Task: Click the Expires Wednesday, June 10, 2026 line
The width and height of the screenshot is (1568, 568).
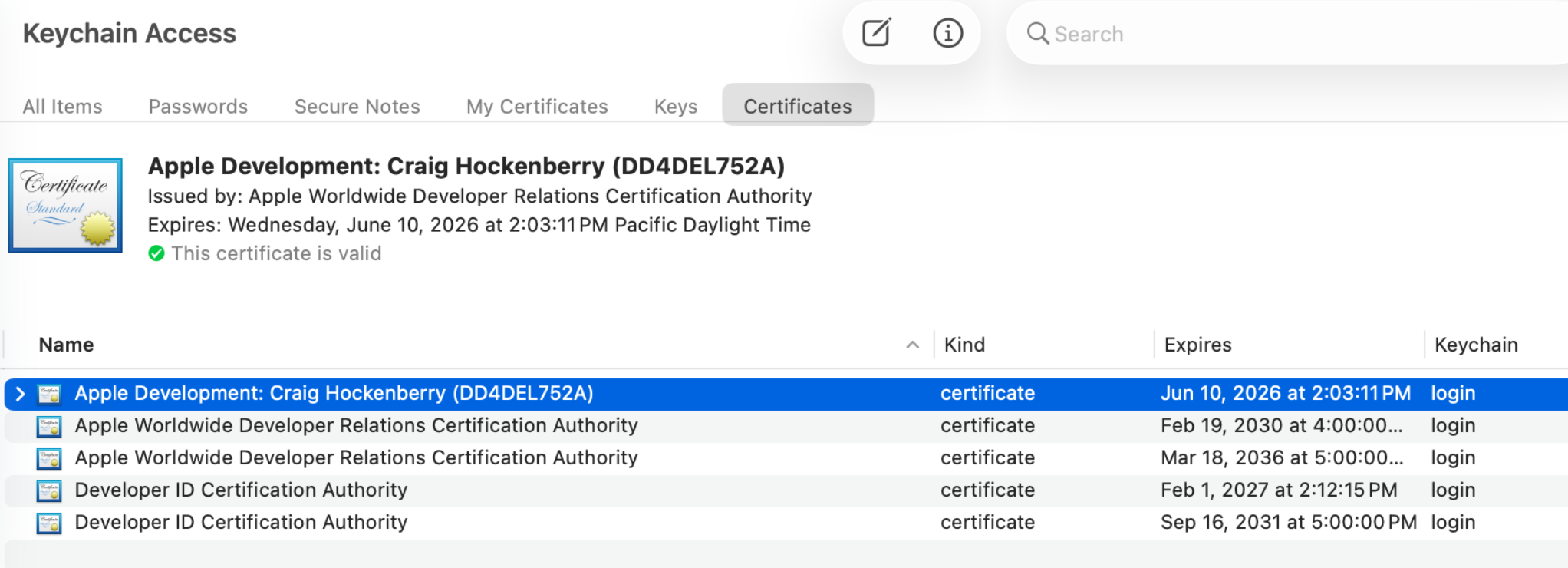Action: pos(479,225)
